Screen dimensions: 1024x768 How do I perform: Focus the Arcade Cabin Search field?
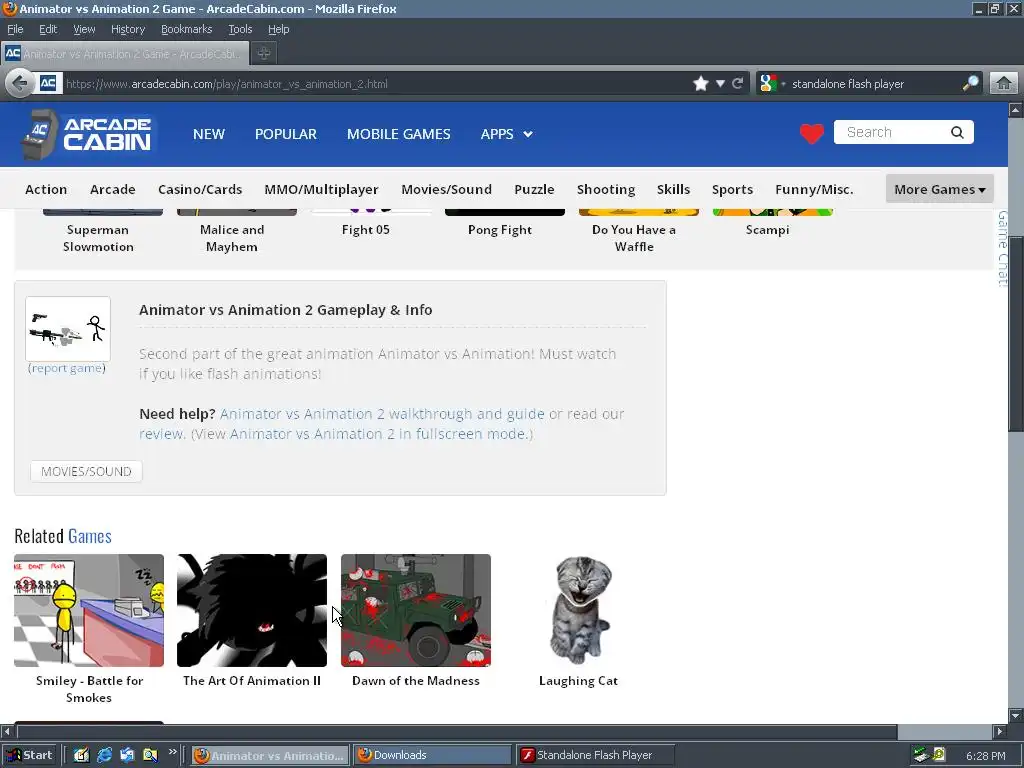[x=903, y=133]
